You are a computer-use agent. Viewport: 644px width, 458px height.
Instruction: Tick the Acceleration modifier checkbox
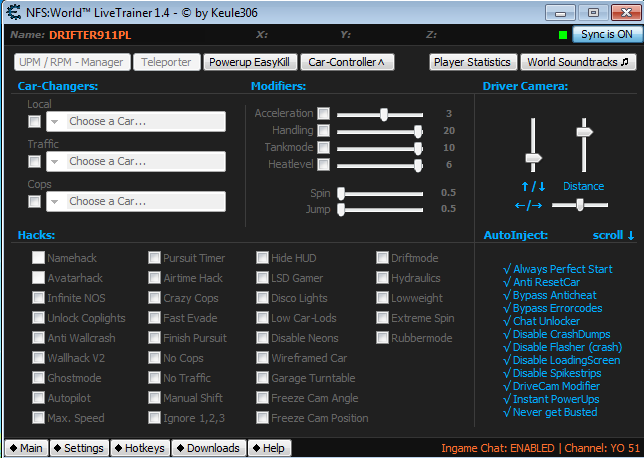[x=324, y=113]
